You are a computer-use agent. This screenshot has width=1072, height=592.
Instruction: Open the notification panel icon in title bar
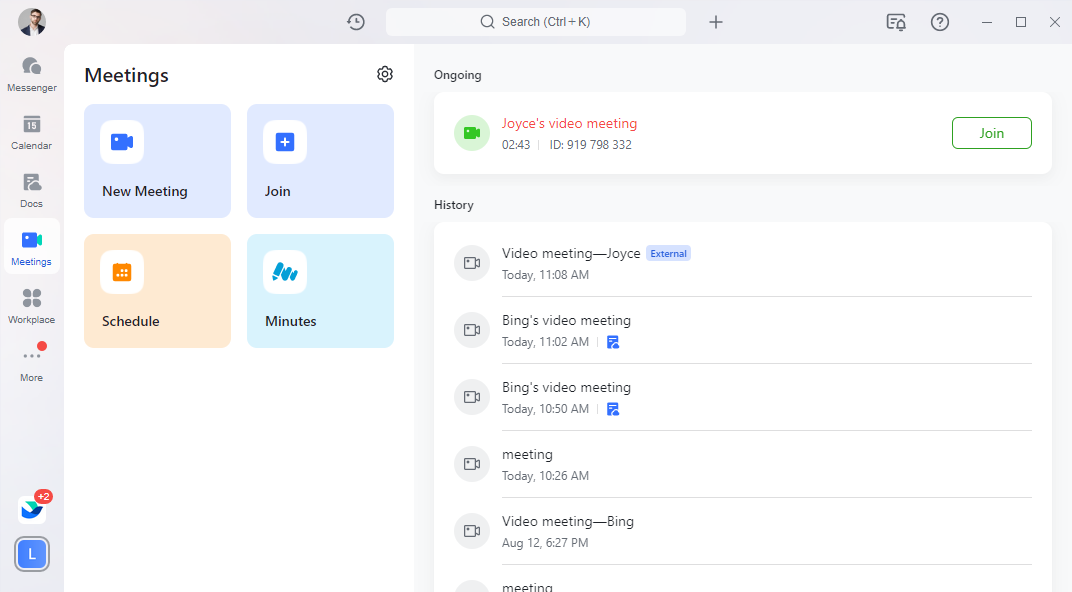click(896, 22)
